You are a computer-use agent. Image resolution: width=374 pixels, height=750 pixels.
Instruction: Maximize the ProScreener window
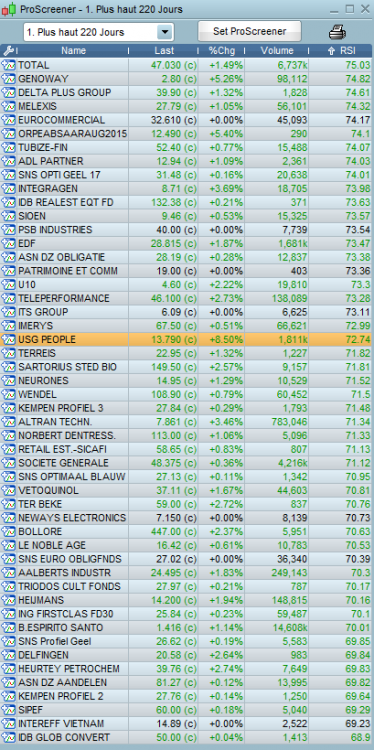[x=350, y=9]
